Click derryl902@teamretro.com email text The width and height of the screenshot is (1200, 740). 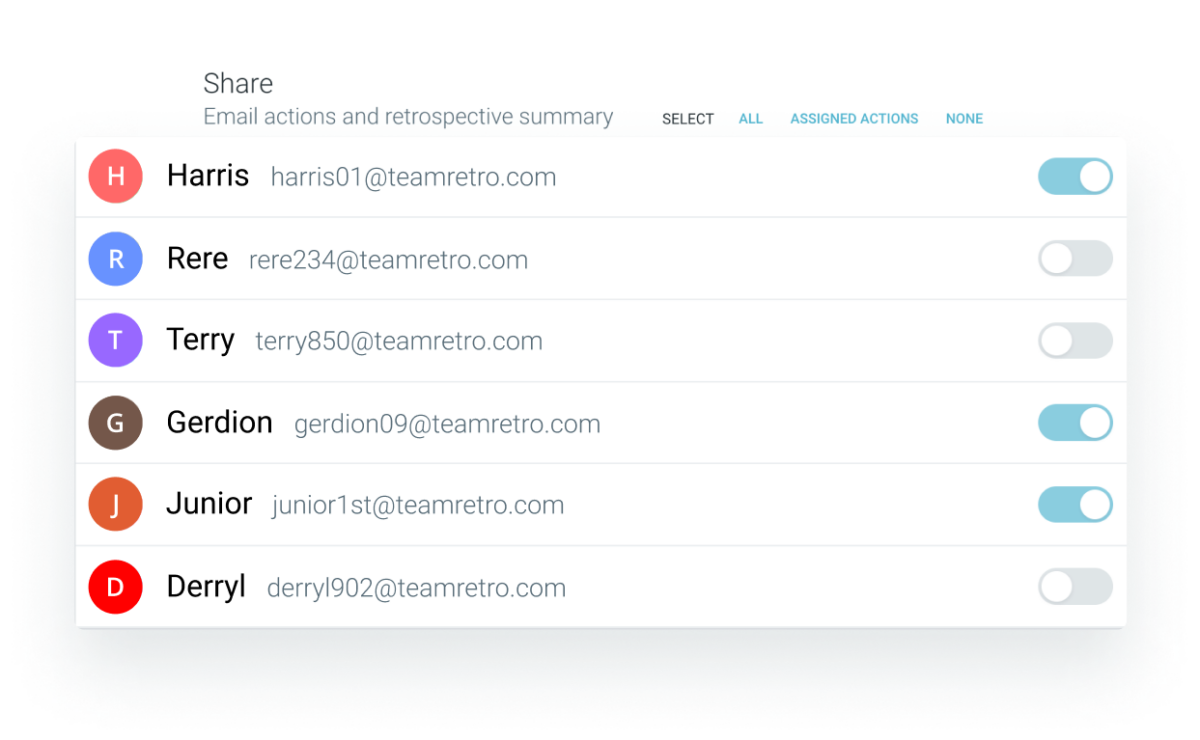point(416,588)
